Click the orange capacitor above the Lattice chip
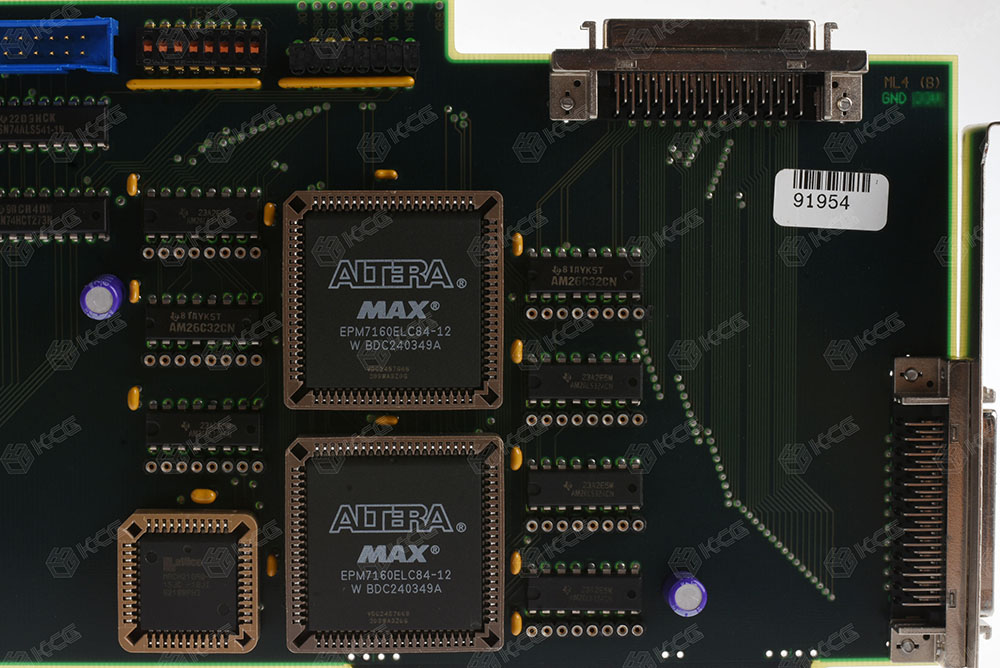Screen dimensions: 1000x668 click(x=203, y=496)
